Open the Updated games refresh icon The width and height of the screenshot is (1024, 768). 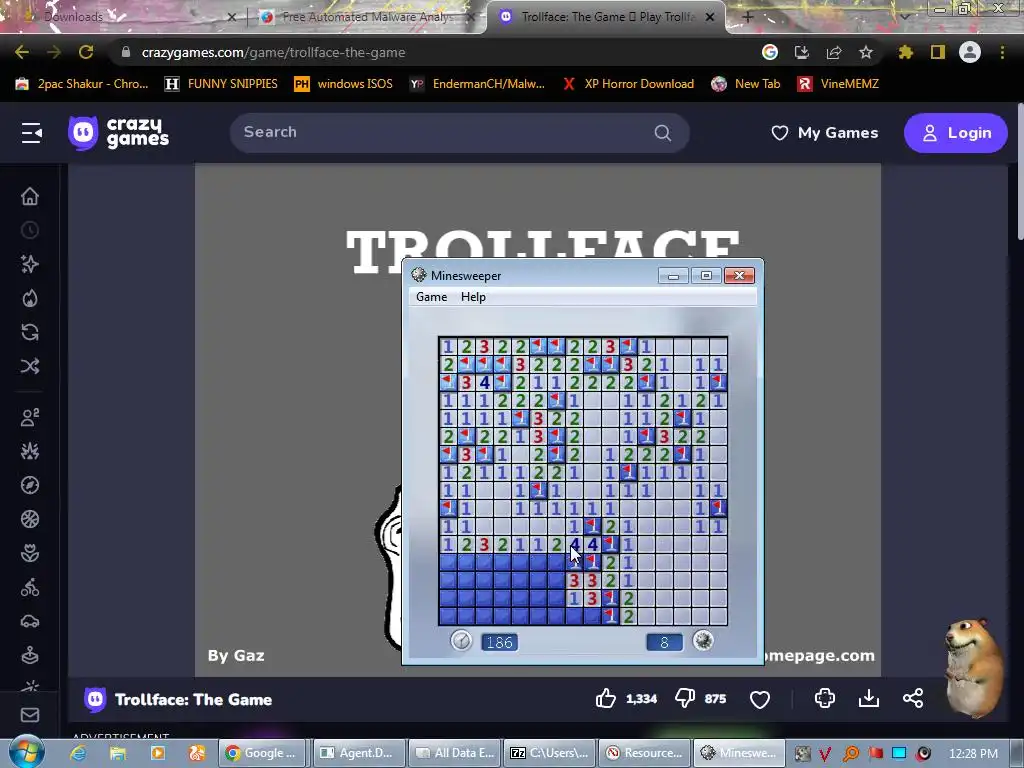[x=29, y=332]
